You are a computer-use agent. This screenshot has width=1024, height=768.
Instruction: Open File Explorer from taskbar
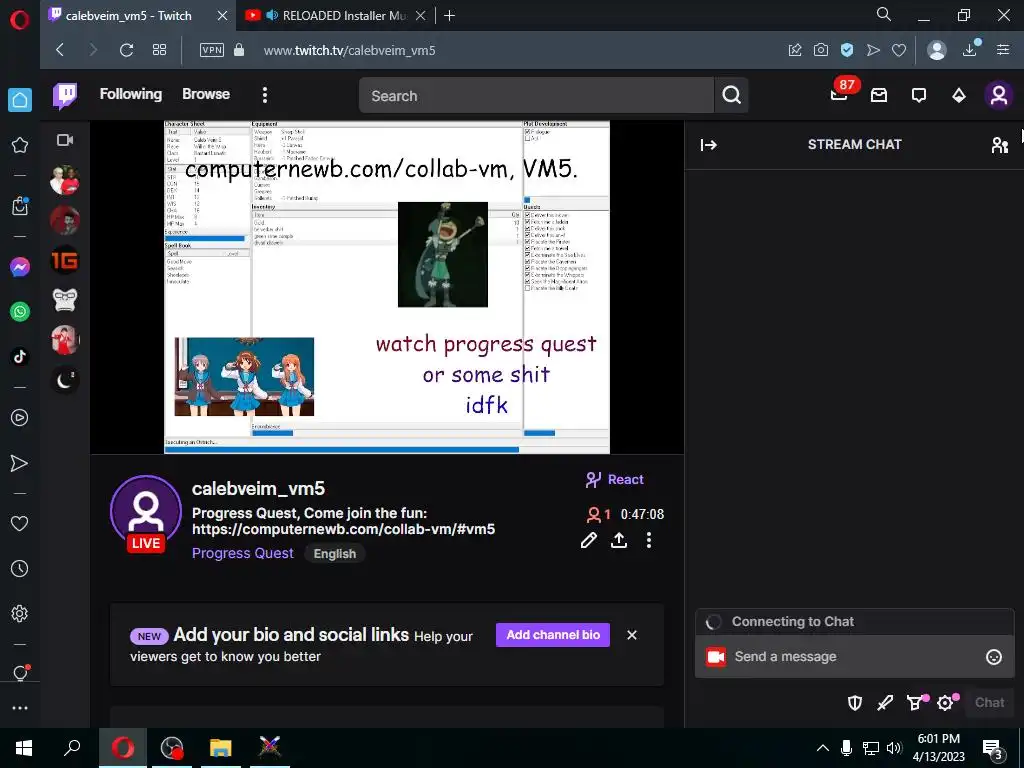[x=221, y=748]
